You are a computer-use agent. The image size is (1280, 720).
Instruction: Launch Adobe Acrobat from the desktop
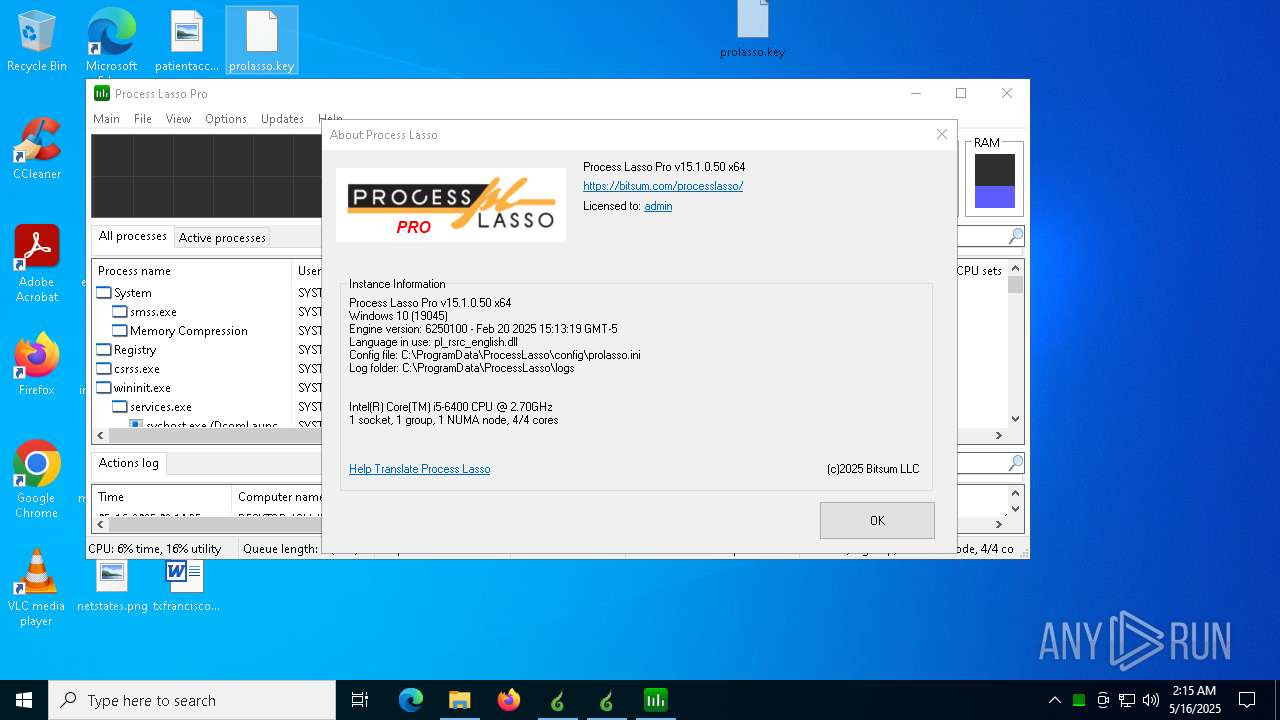36,264
